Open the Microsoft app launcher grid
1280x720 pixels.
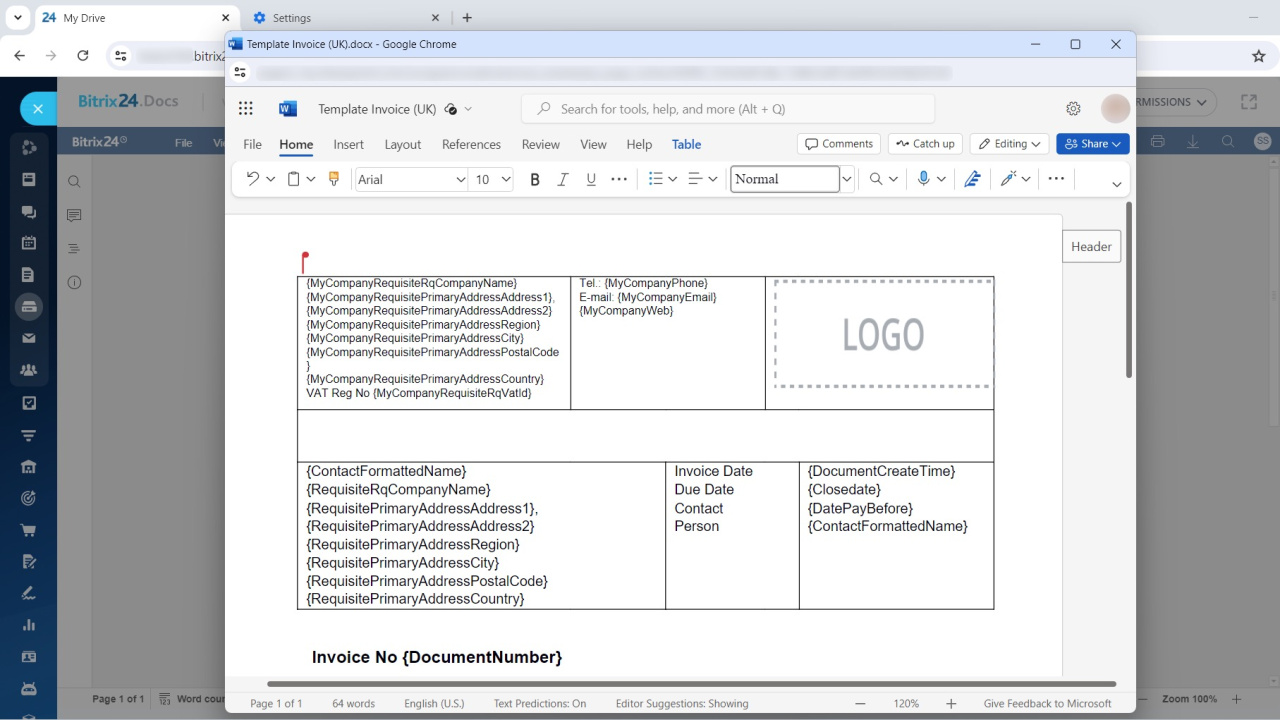coord(246,109)
